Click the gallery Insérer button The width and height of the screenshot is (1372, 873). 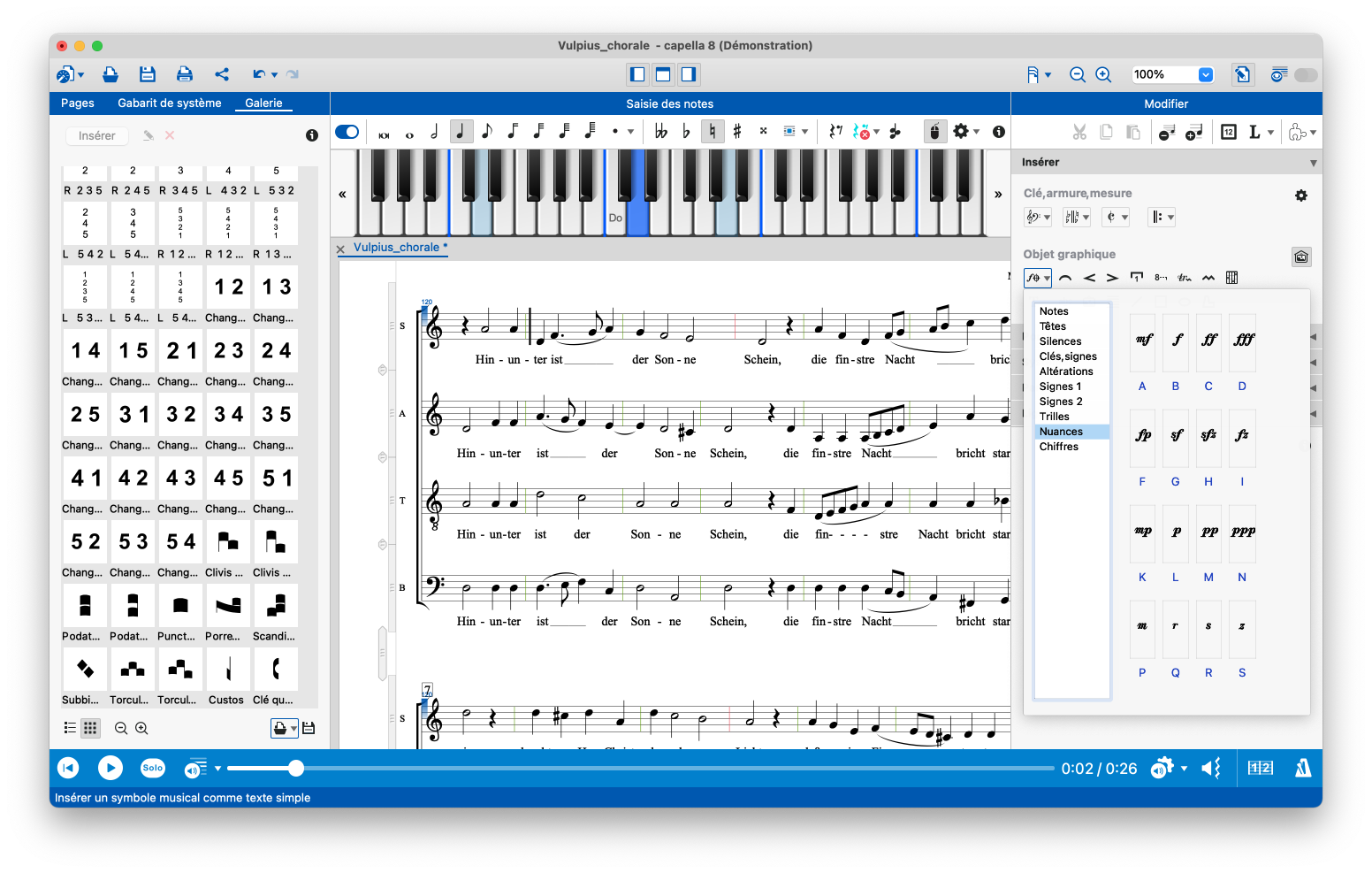[x=96, y=135]
